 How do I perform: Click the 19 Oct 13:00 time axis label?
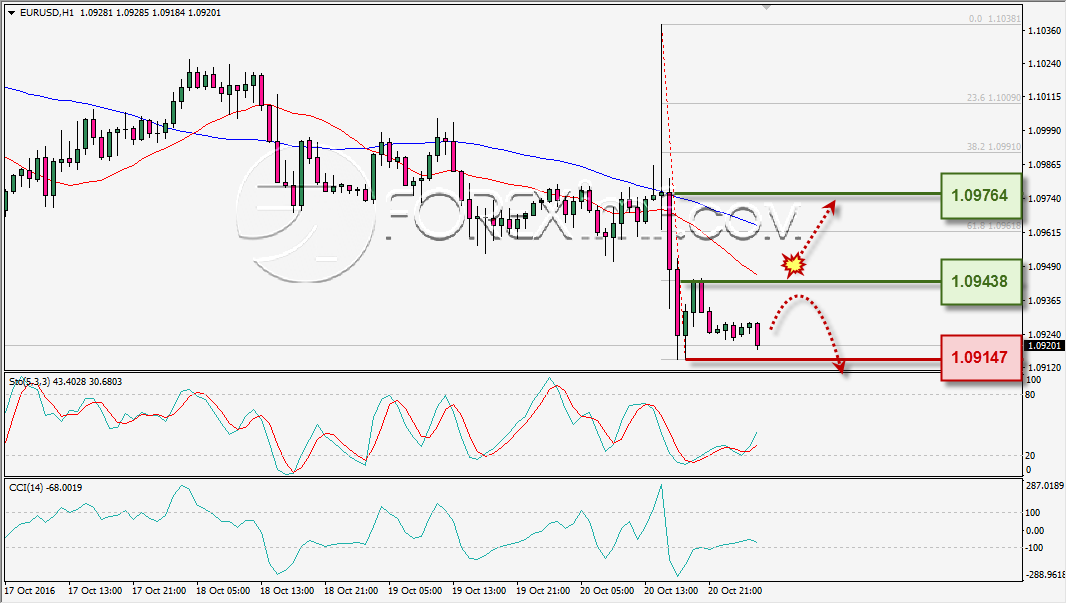pos(479,590)
